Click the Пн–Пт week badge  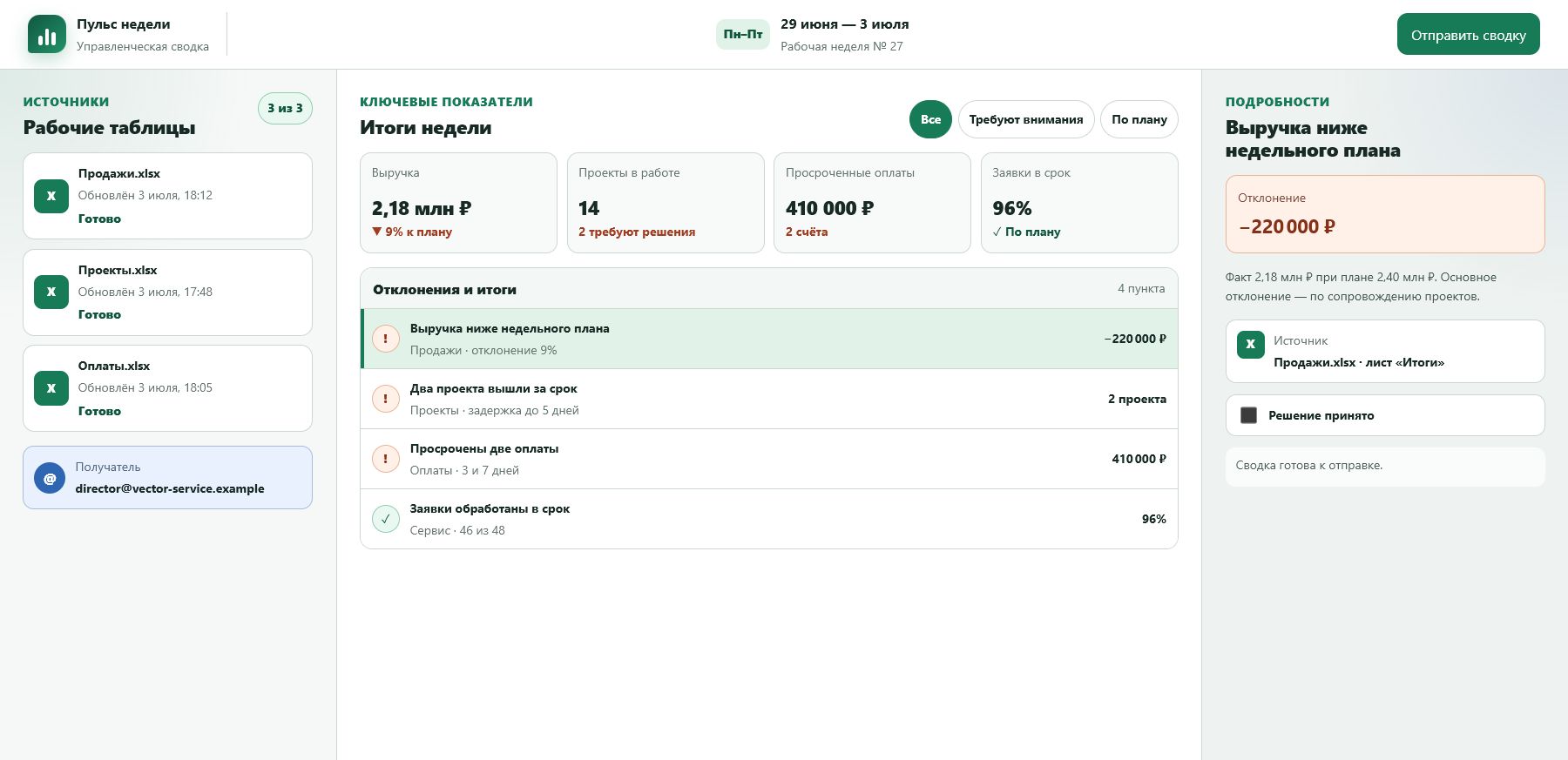coord(743,34)
